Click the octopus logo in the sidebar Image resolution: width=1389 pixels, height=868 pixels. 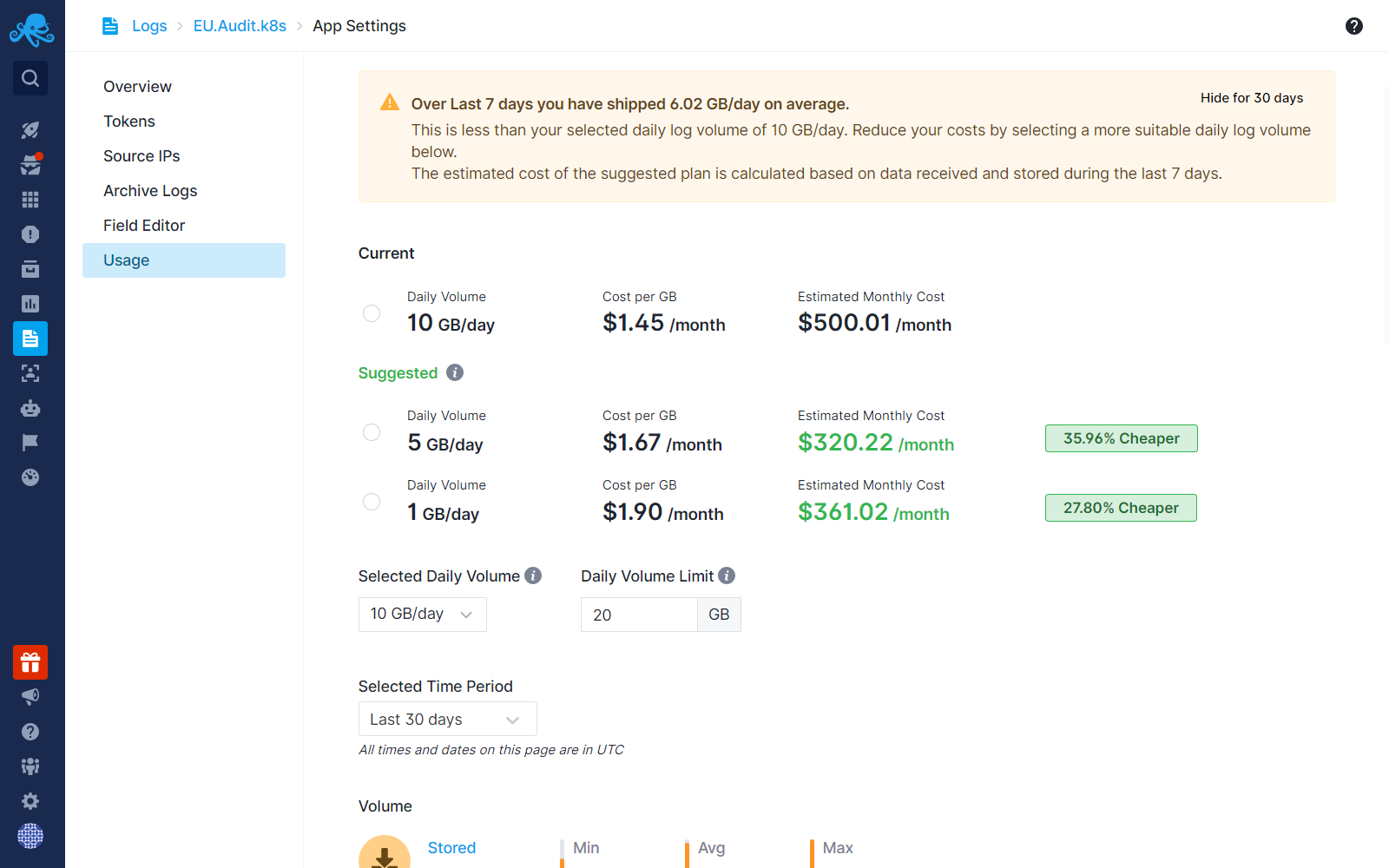pyautogui.click(x=31, y=30)
